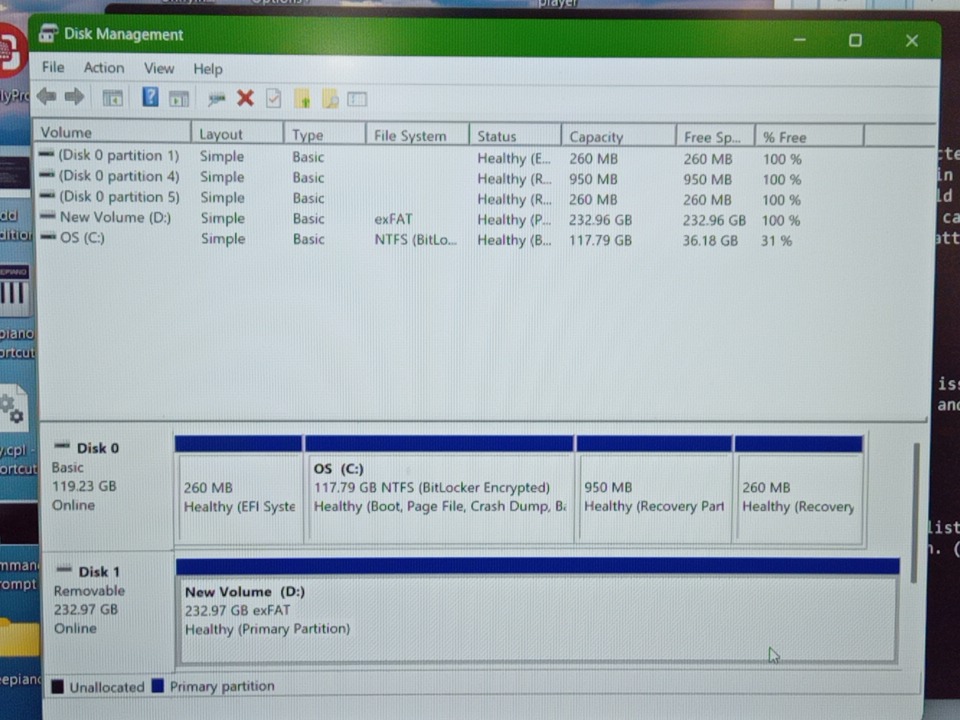The height and width of the screenshot is (720, 960).
Task: Open Help via the blue question mark icon
Action: click(x=150, y=97)
